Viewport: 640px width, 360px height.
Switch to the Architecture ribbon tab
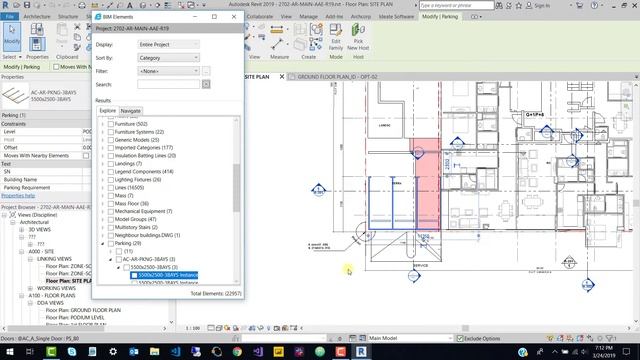point(37,17)
